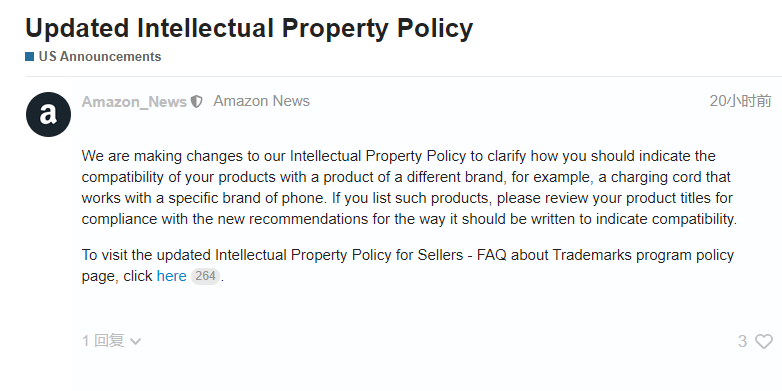This screenshot has width=782, height=391.
Task: Open the Amazon 'a' avatar profile picture
Action: pos(48,114)
